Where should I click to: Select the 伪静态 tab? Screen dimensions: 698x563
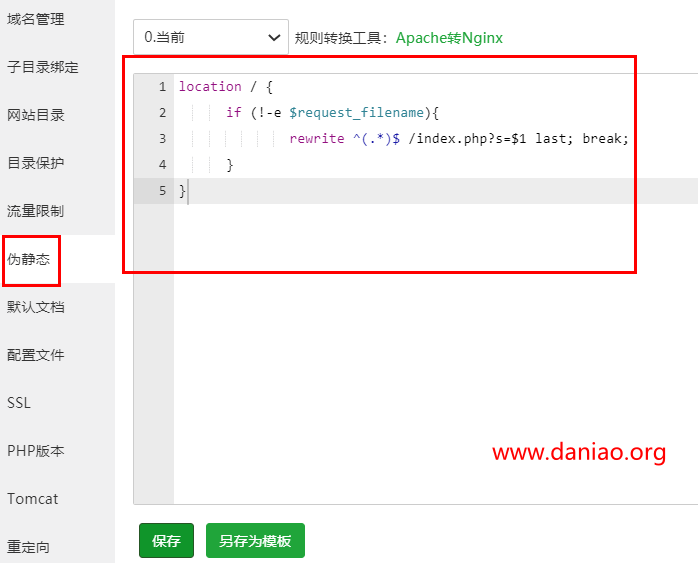tap(28, 259)
